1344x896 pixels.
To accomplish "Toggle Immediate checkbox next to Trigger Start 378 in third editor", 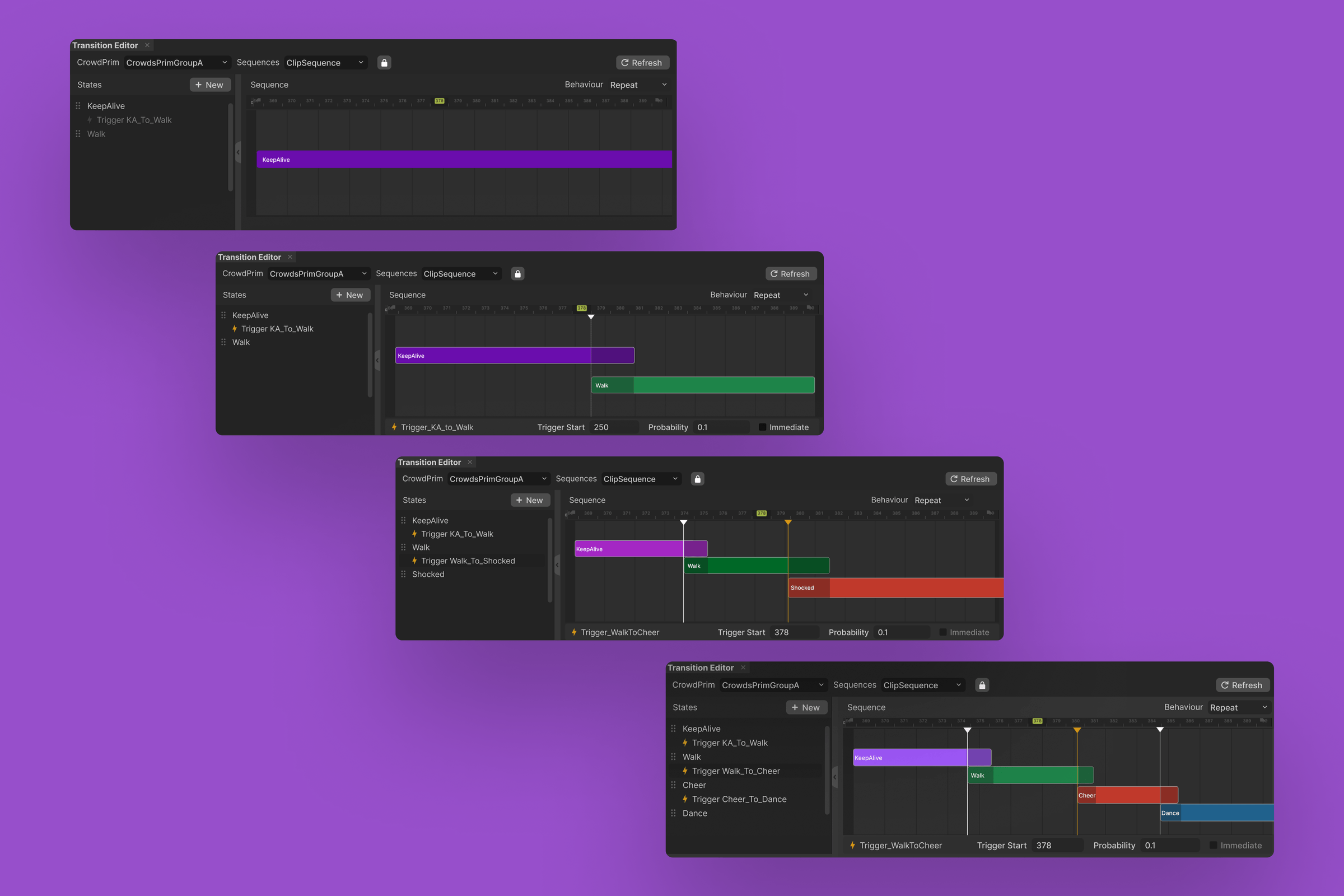I will pos(943,632).
